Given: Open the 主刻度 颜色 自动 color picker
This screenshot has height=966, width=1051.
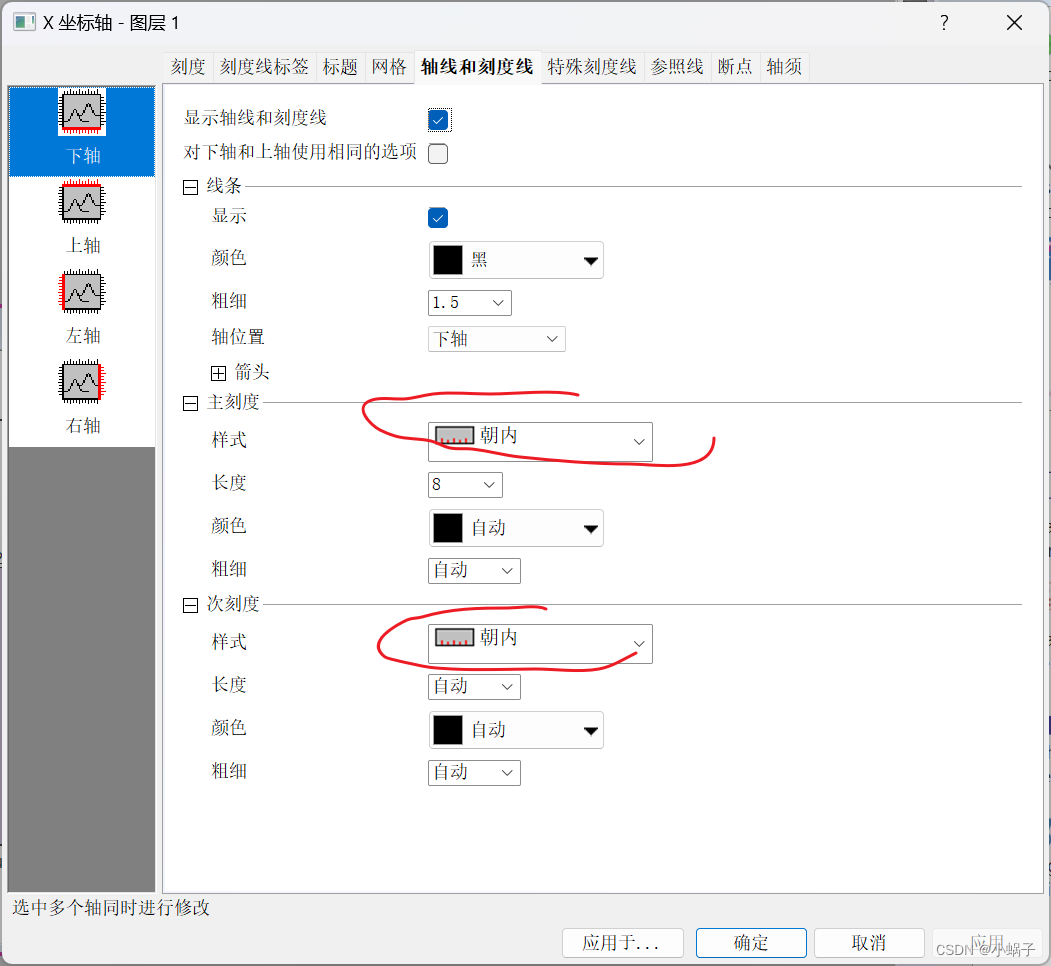Looking at the screenshot, I should pyautogui.click(x=516, y=528).
